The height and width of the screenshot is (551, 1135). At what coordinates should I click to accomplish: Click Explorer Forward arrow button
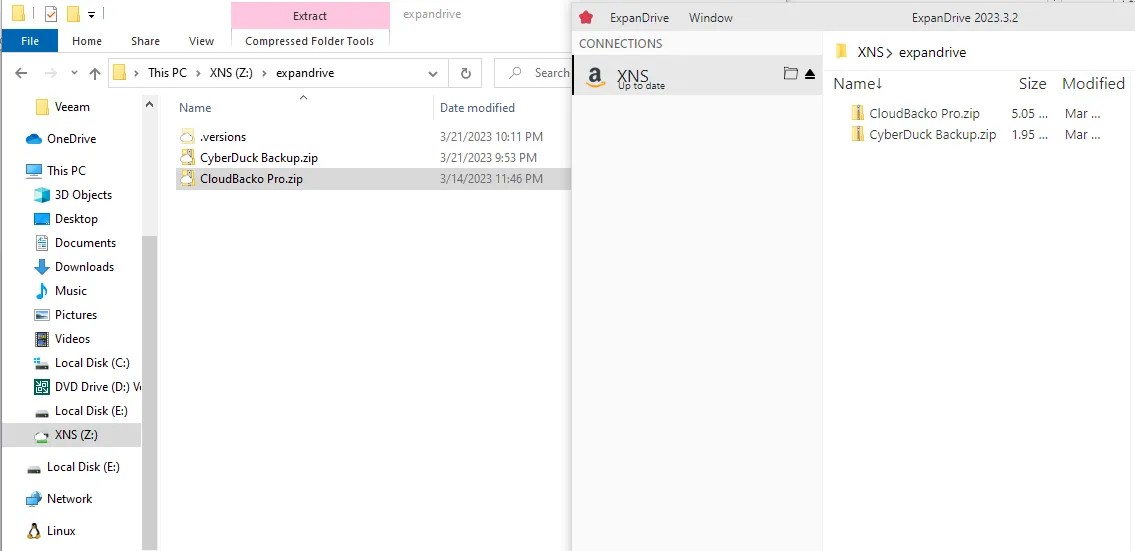(x=50, y=73)
